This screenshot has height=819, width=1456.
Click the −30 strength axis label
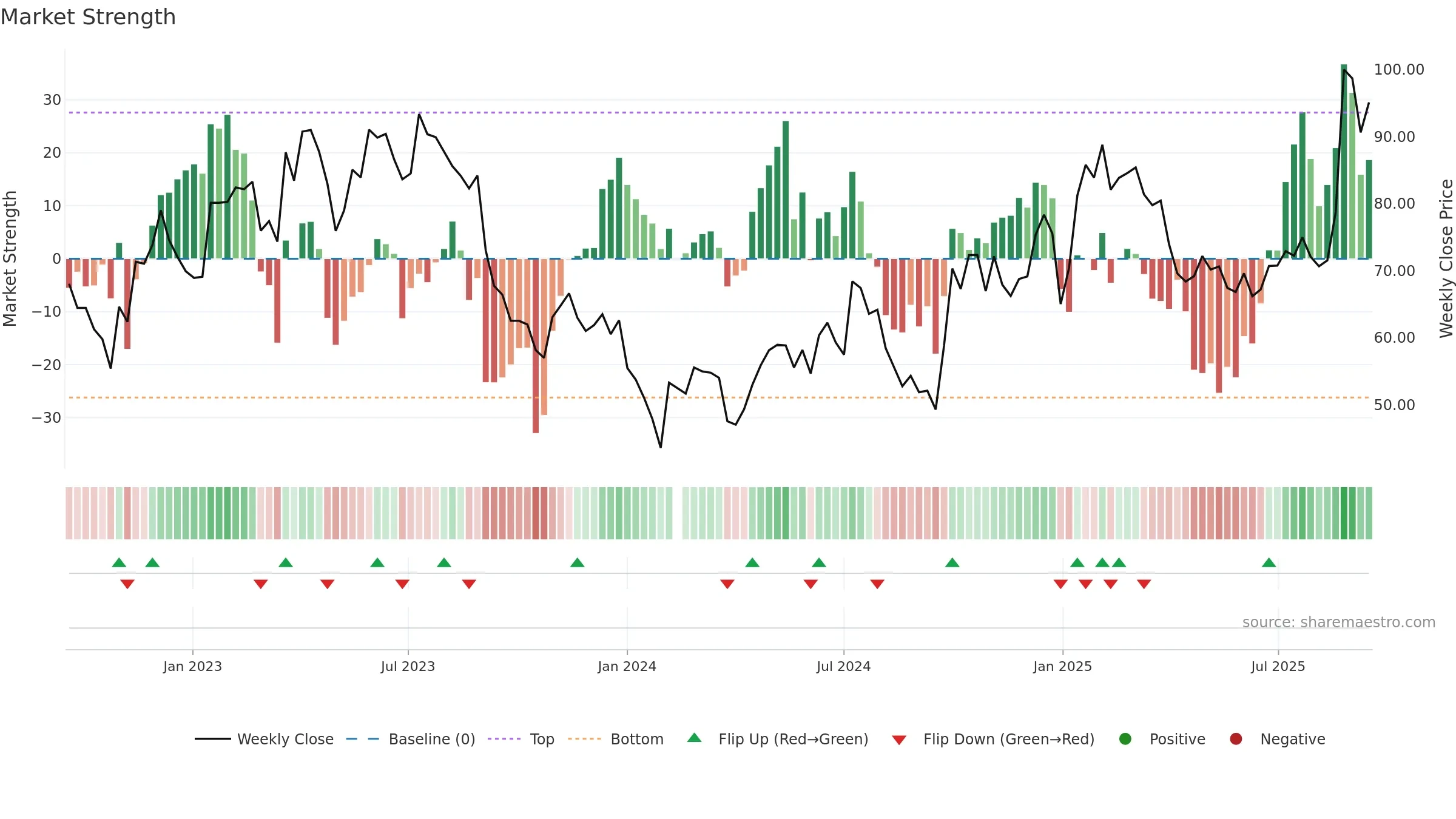click(46, 417)
